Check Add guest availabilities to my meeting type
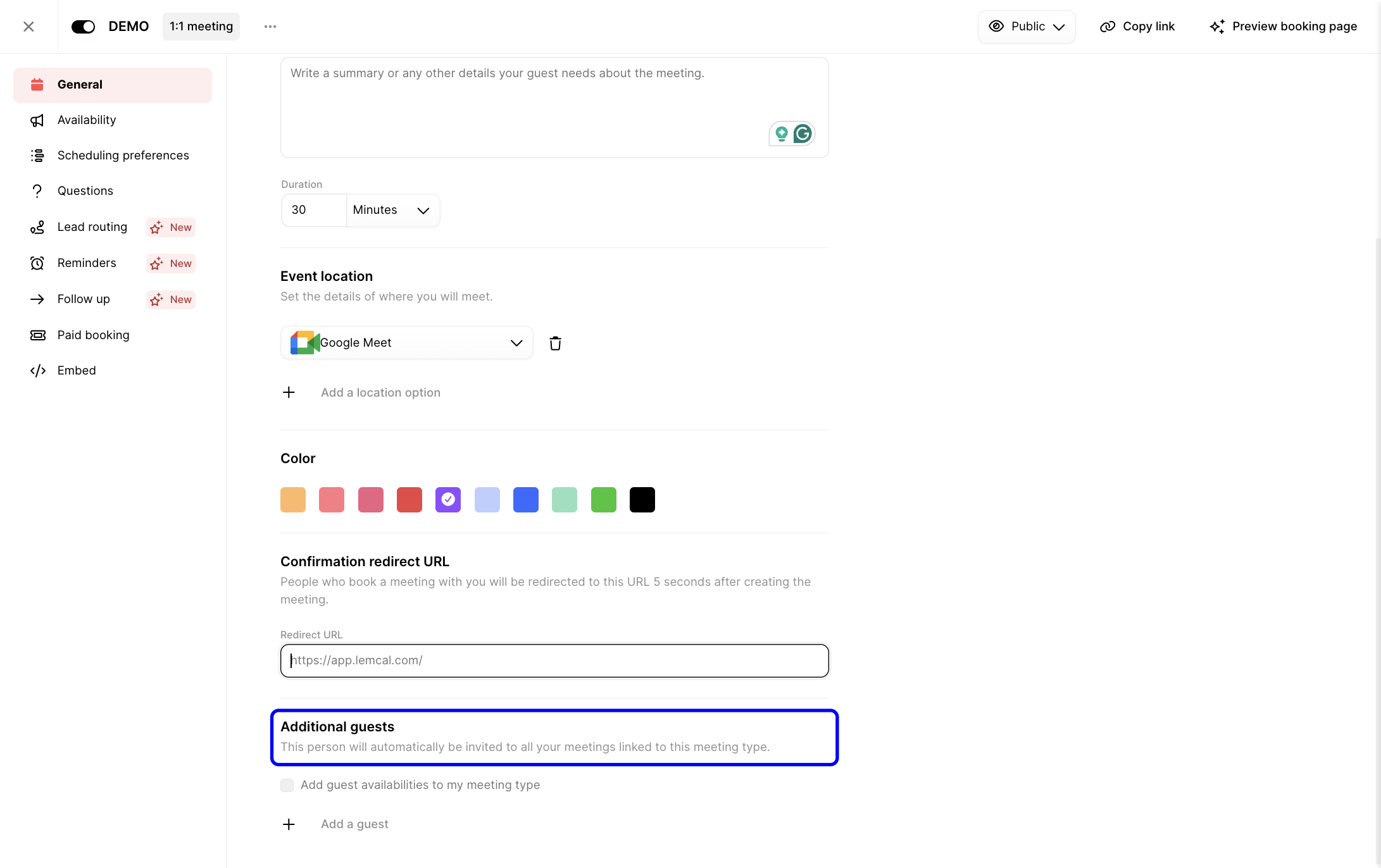This screenshot has width=1381, height=868. pyautogui.click(x=287, y=785)
